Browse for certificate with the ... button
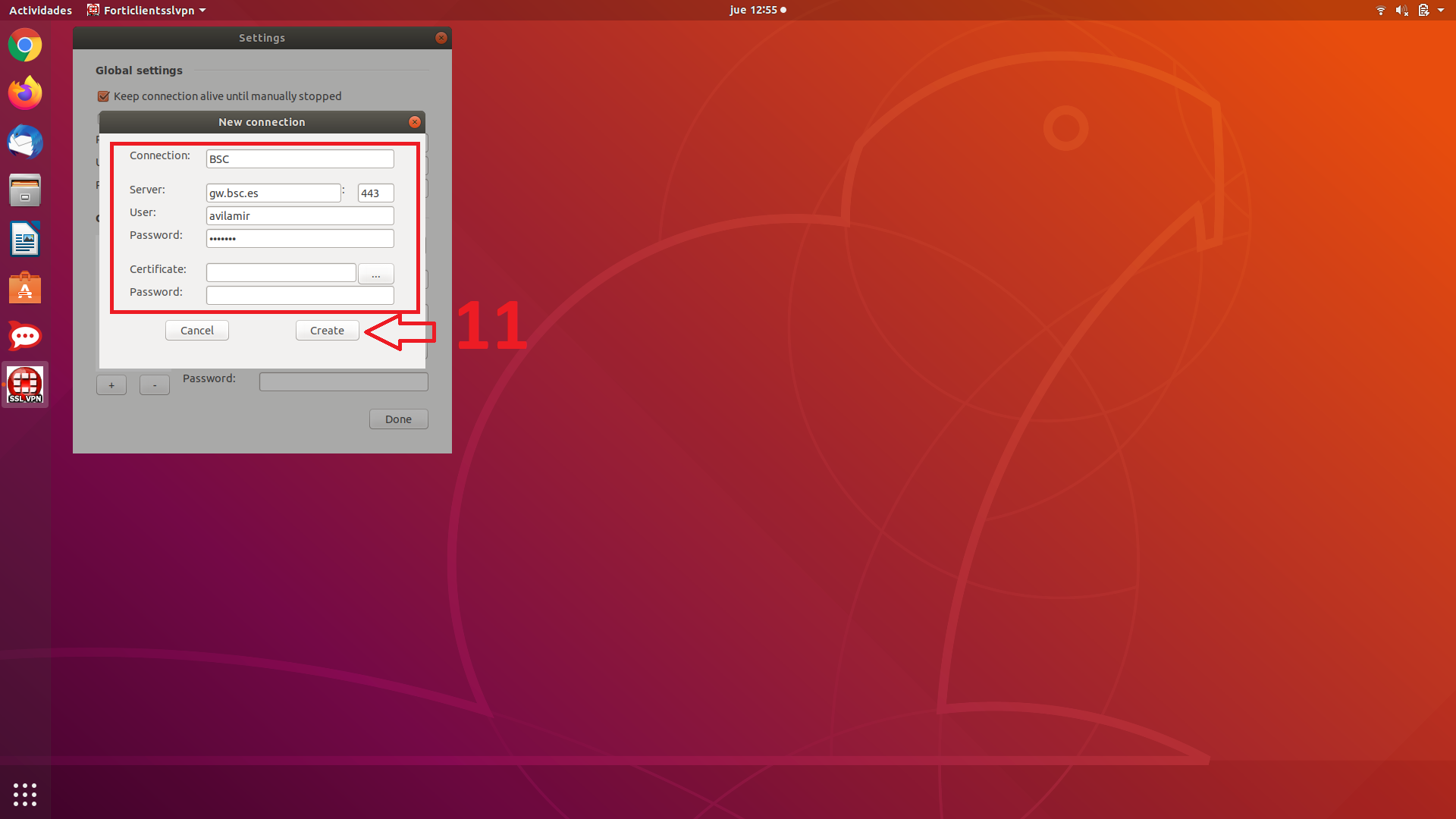Image resolution: width=1456 pixels, height=819 pixels. pyautogui.click(x=375, y=273)
